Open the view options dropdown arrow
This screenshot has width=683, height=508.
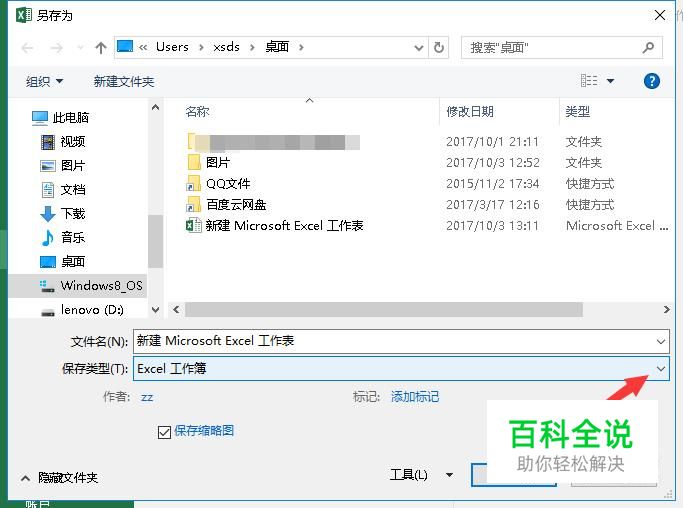610,81
